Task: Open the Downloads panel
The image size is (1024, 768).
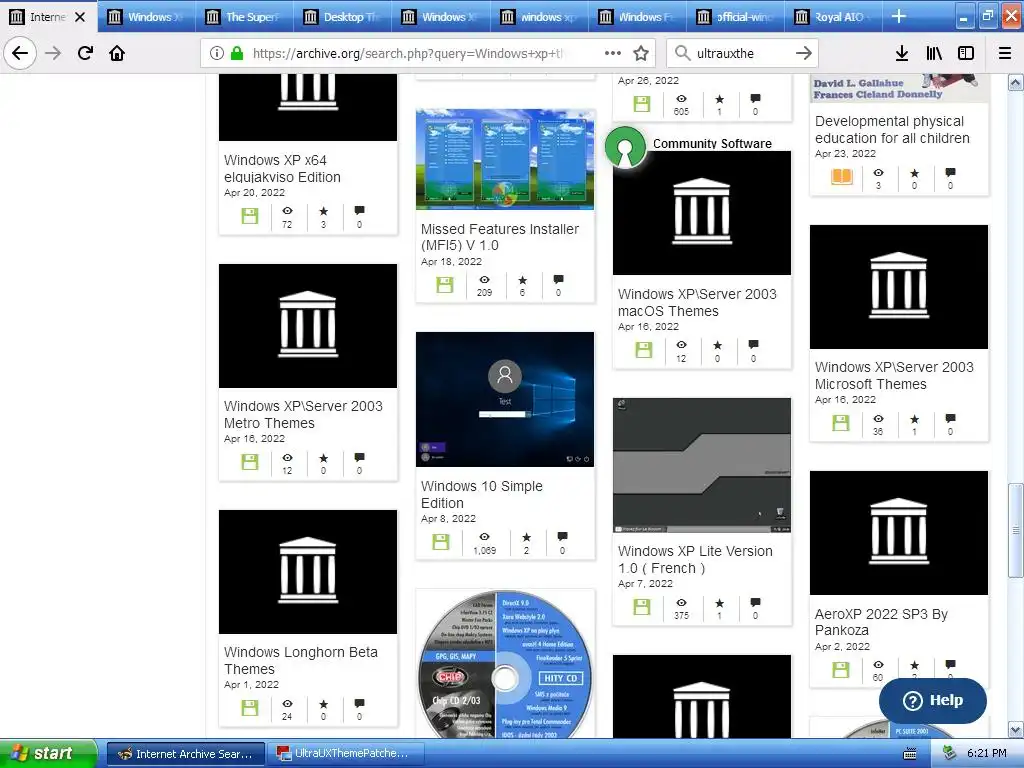Action: 902,53
